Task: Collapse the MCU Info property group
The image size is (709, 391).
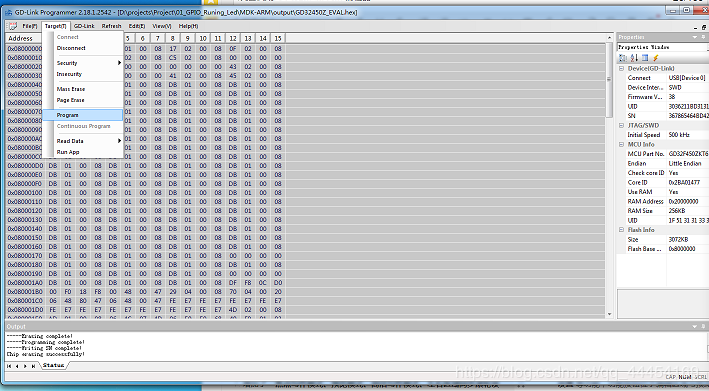Action: (621, 144)
